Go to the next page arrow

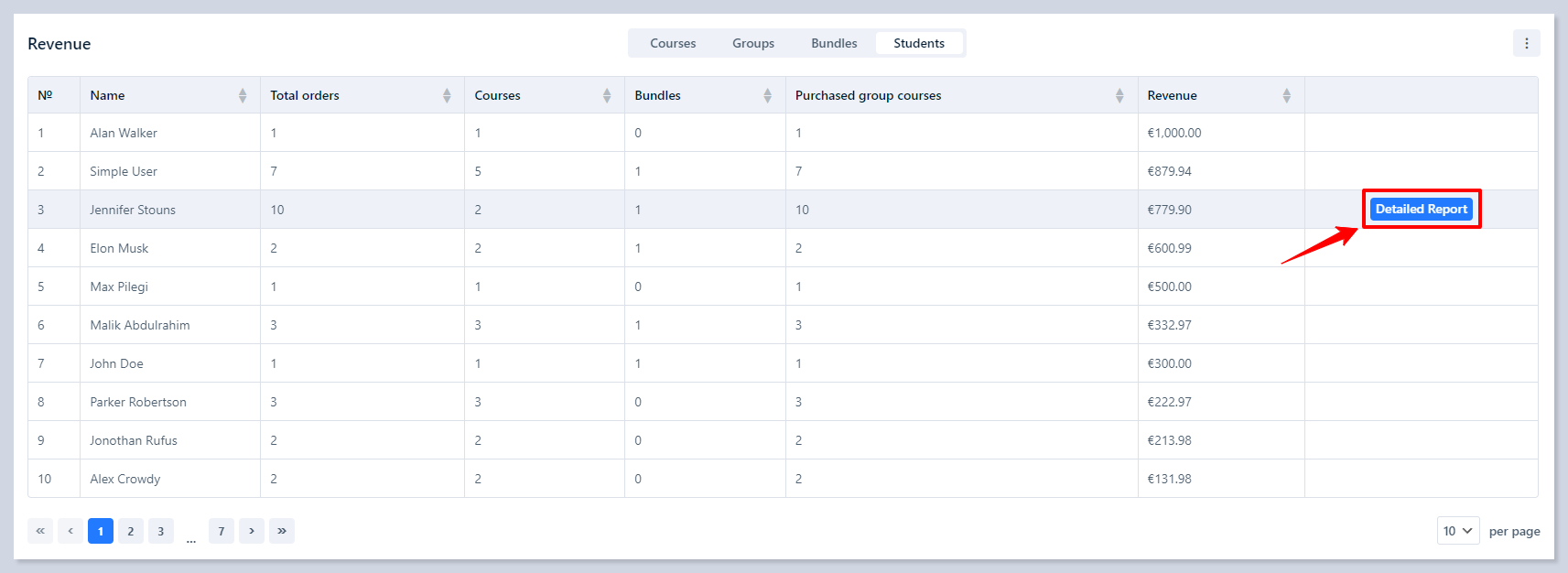click(x=252, y=531)
